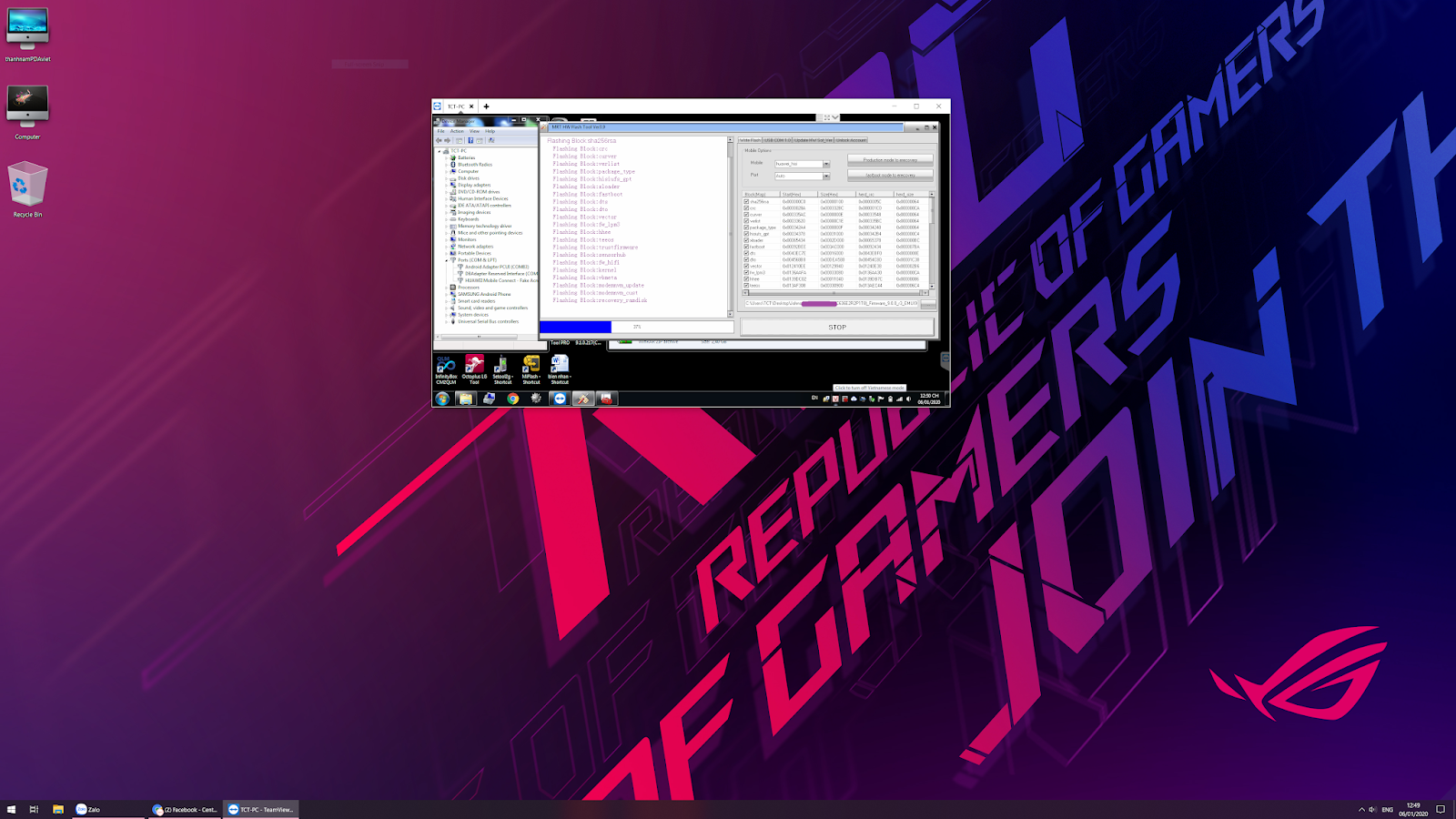This screenshot has height=819, width=1456.
Task: Launch the SetoolZg shortcut icon
Action: pos(502,369)
